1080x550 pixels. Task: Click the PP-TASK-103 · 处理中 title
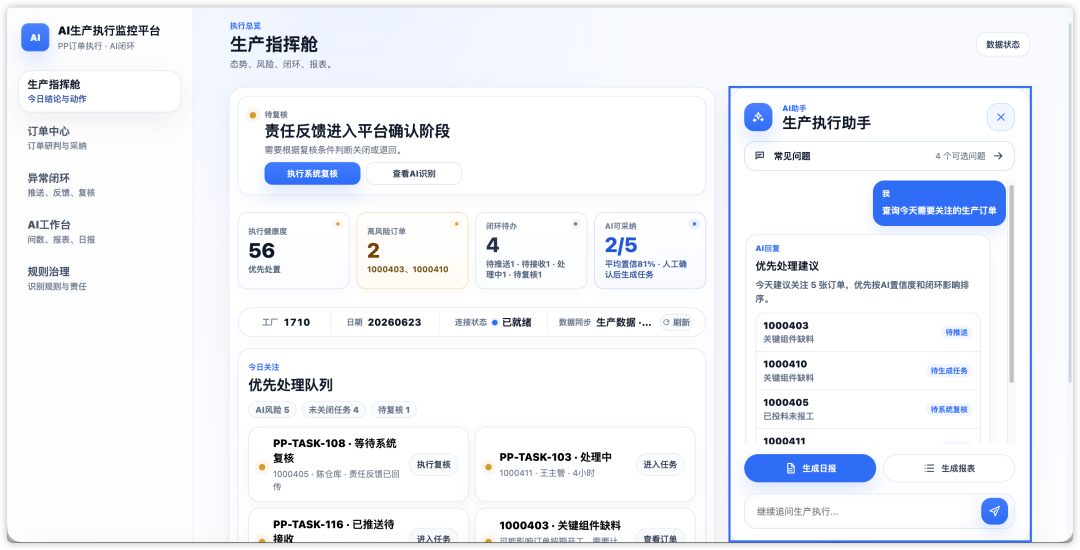pos(556,457)
